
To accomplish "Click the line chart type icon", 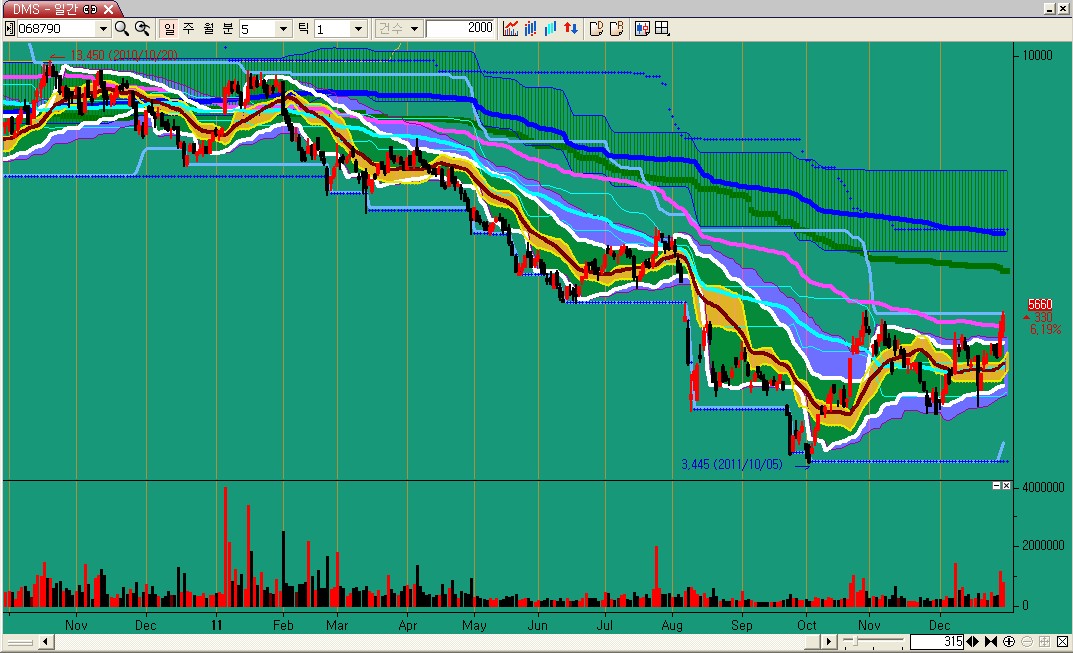I will point(510,29).
